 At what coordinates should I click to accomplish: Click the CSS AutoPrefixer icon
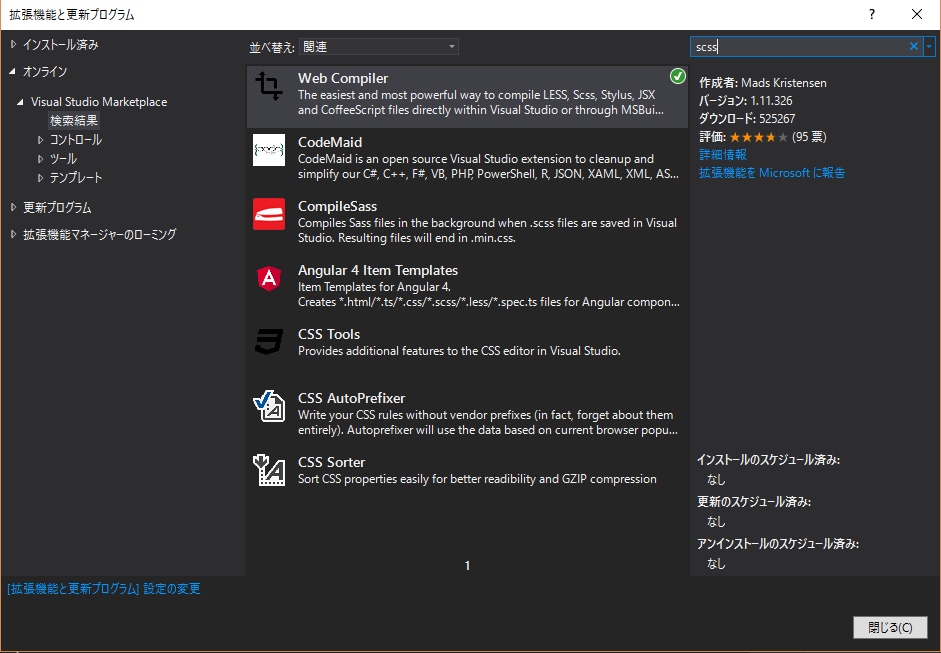[269, 406]
